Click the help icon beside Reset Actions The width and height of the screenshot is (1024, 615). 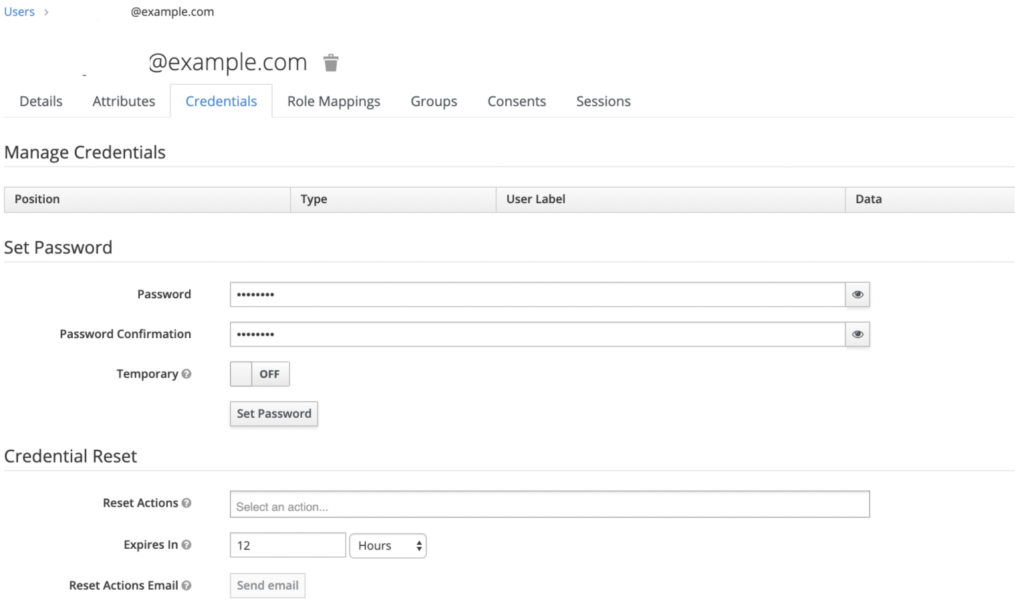click(x=187, y=503)
